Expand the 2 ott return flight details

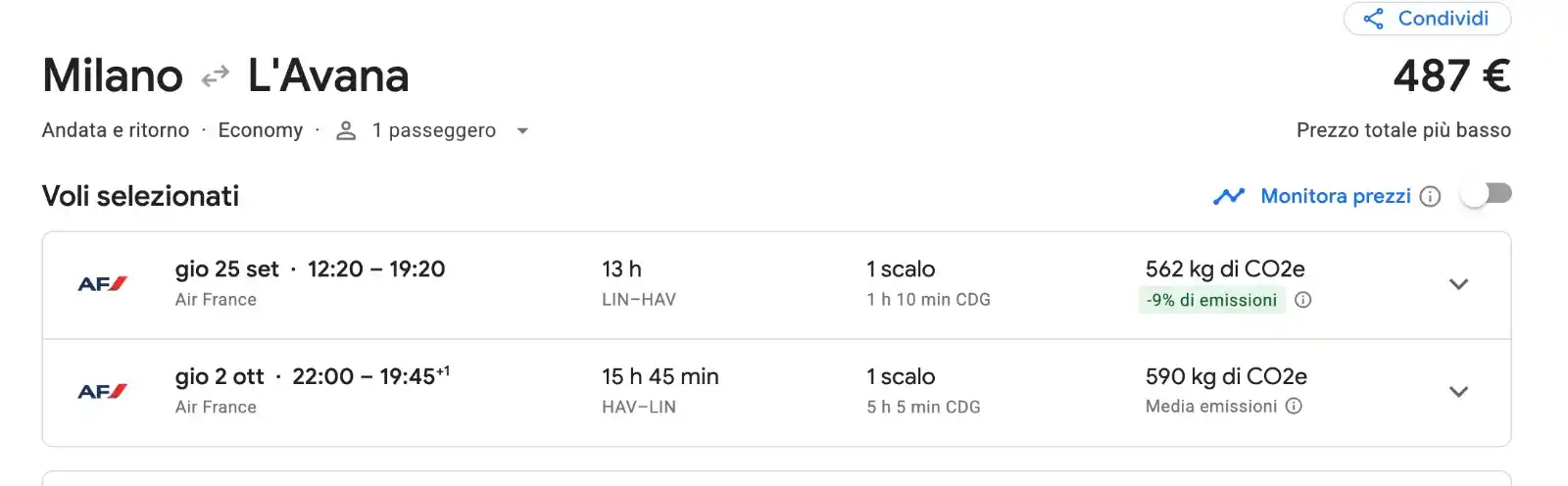1458,392
